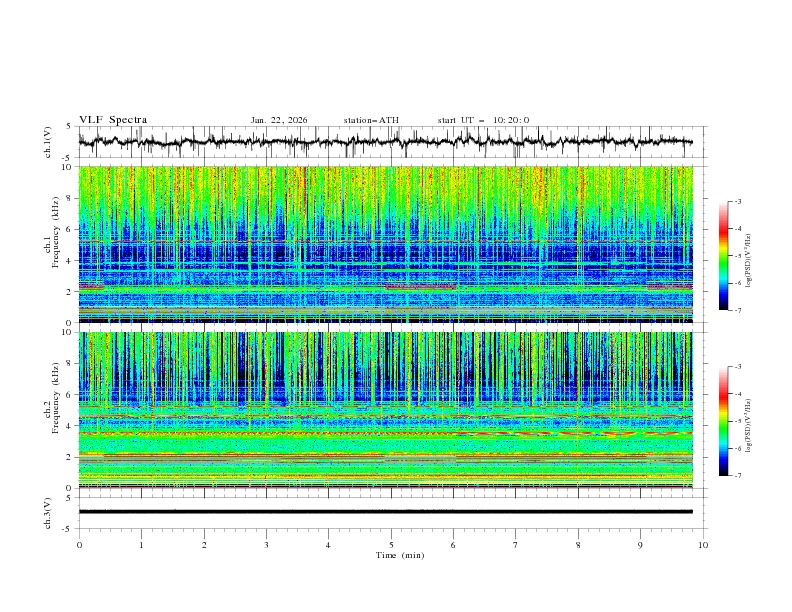Click the ch.2 frequency tick "2"
Image resolution: width=792 pixels, height=612 pixels.
(x=70, y=457)
